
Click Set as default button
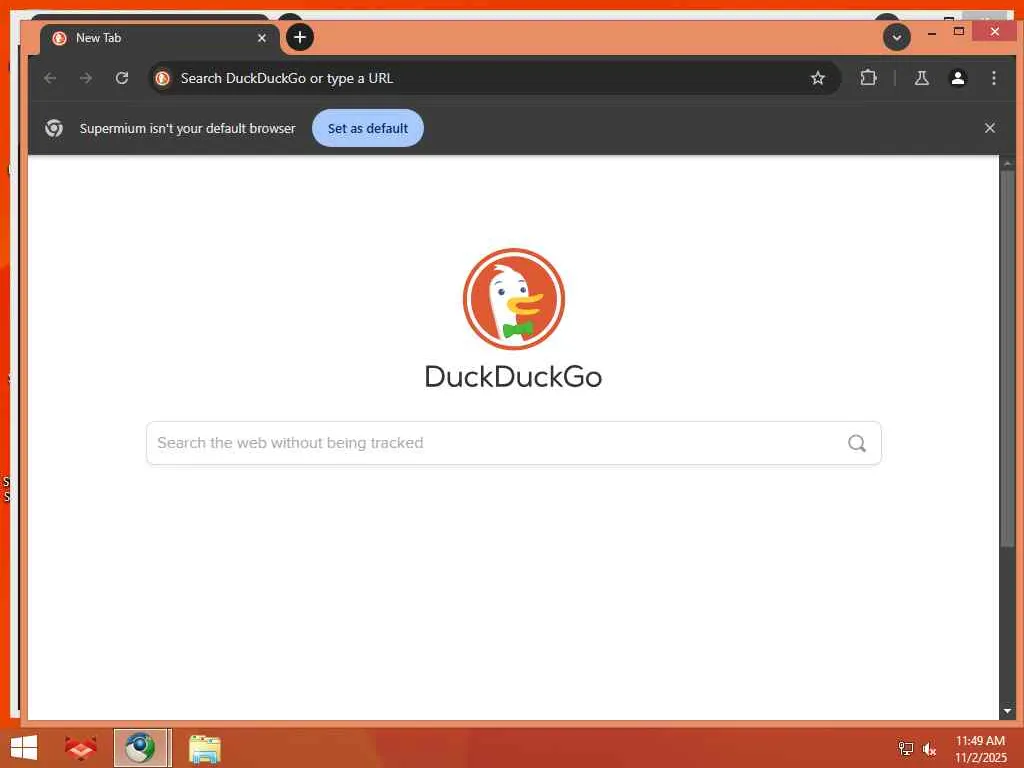click(x=368, y=128)
